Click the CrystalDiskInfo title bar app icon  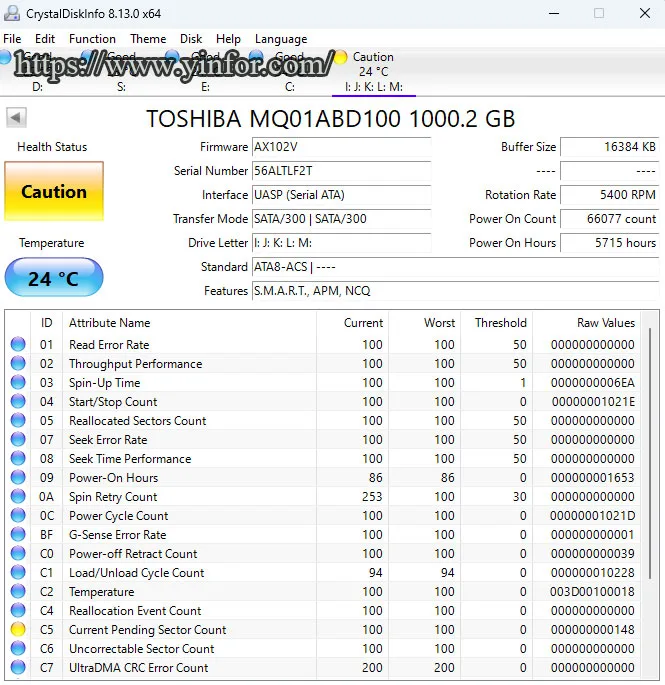(x=12, y=14)
